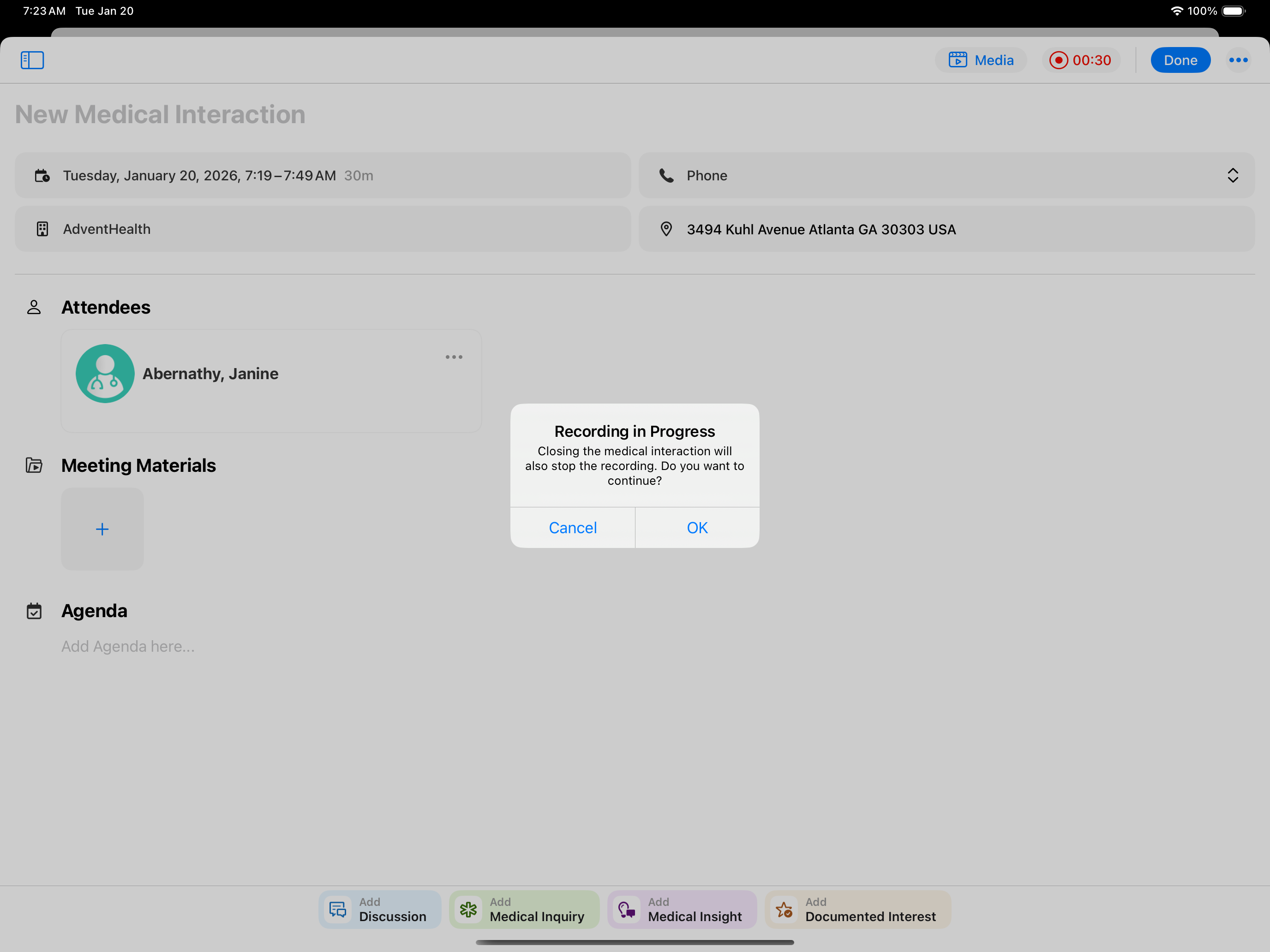This screenshot has width=1270, height=952.
Task: Add meeting material with plus tile
Action: tap(102, 529)
